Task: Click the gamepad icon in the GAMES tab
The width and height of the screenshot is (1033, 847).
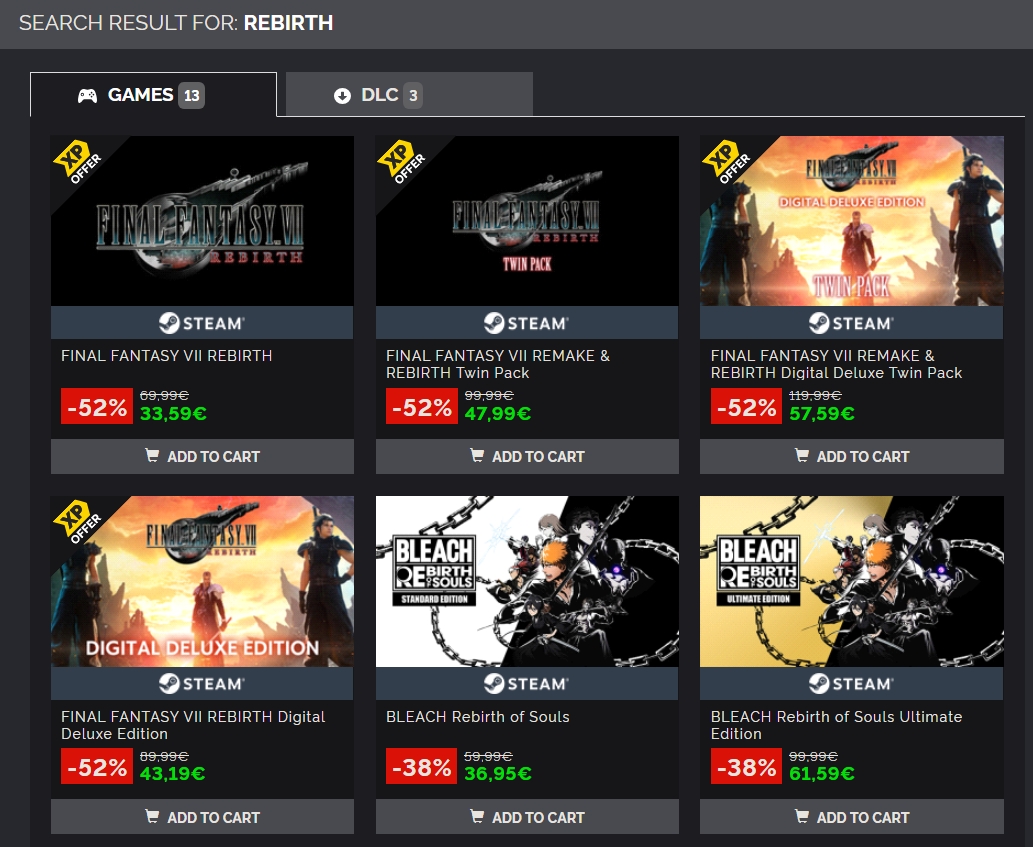Action: coord(88,96)
